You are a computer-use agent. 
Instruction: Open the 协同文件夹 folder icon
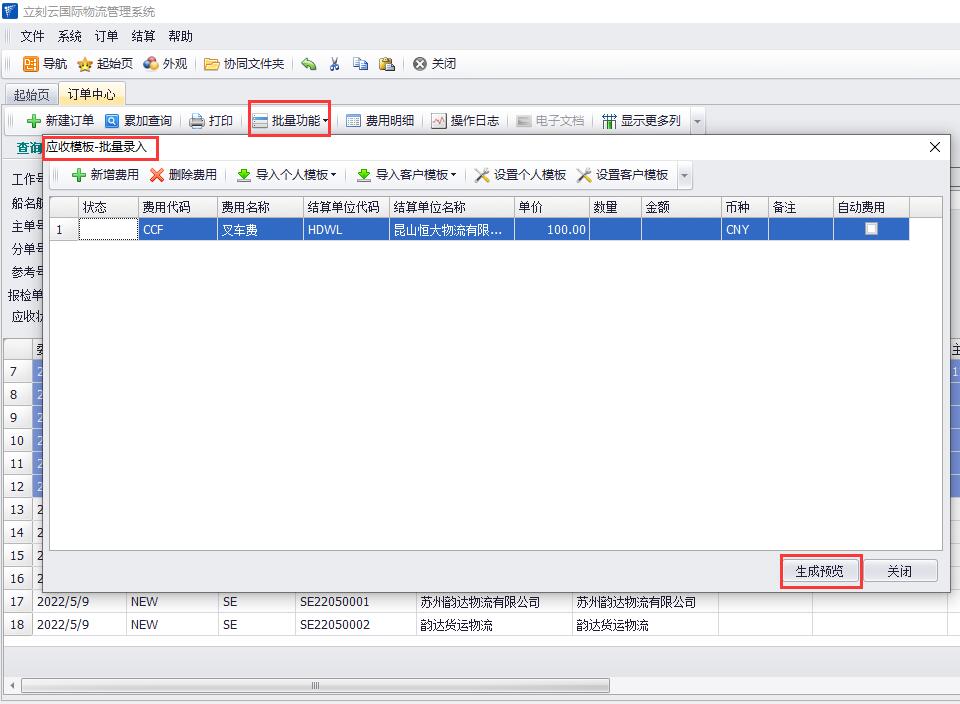click(212, 64)
